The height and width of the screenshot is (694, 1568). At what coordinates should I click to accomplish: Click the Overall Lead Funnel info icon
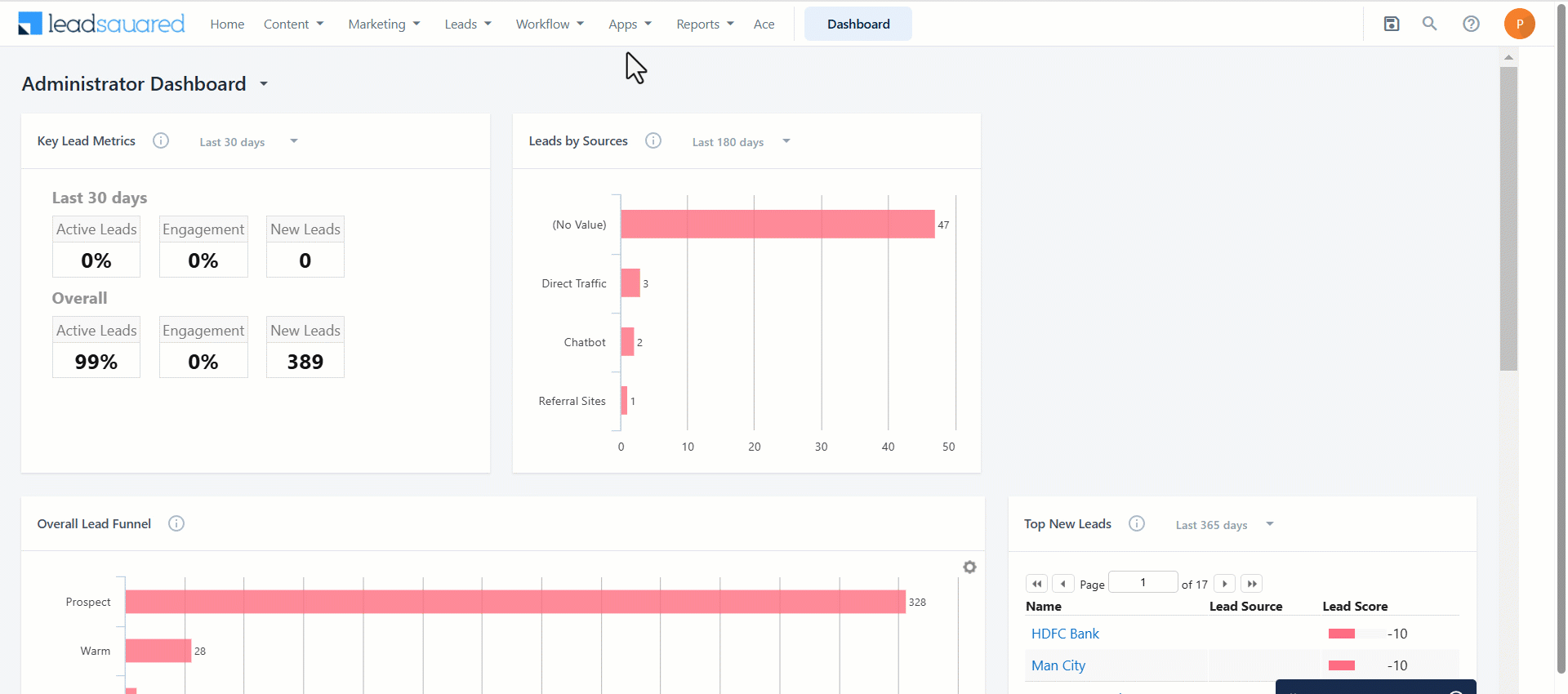(176, 523)
